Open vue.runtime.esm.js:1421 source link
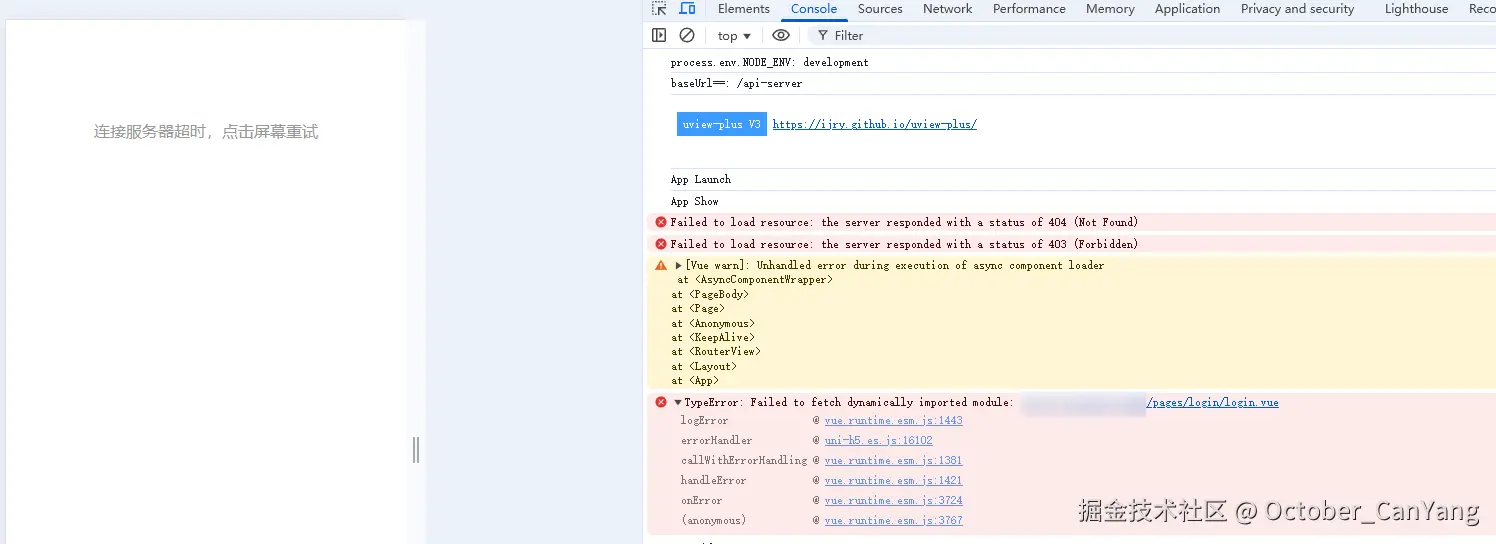This screenshot has height=544, width=1496. (894, 481)
